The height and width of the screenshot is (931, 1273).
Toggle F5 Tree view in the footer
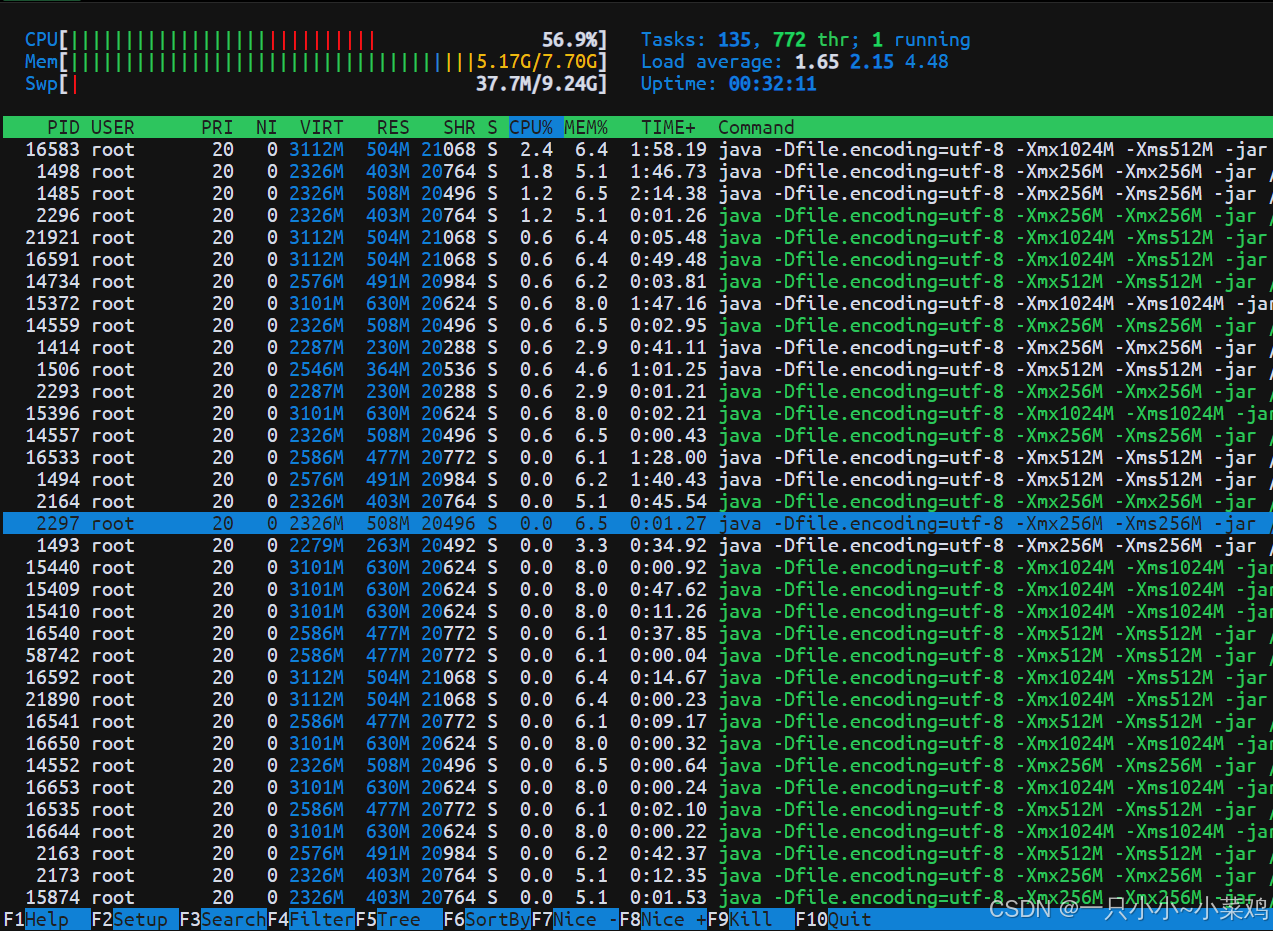[398, 920]
